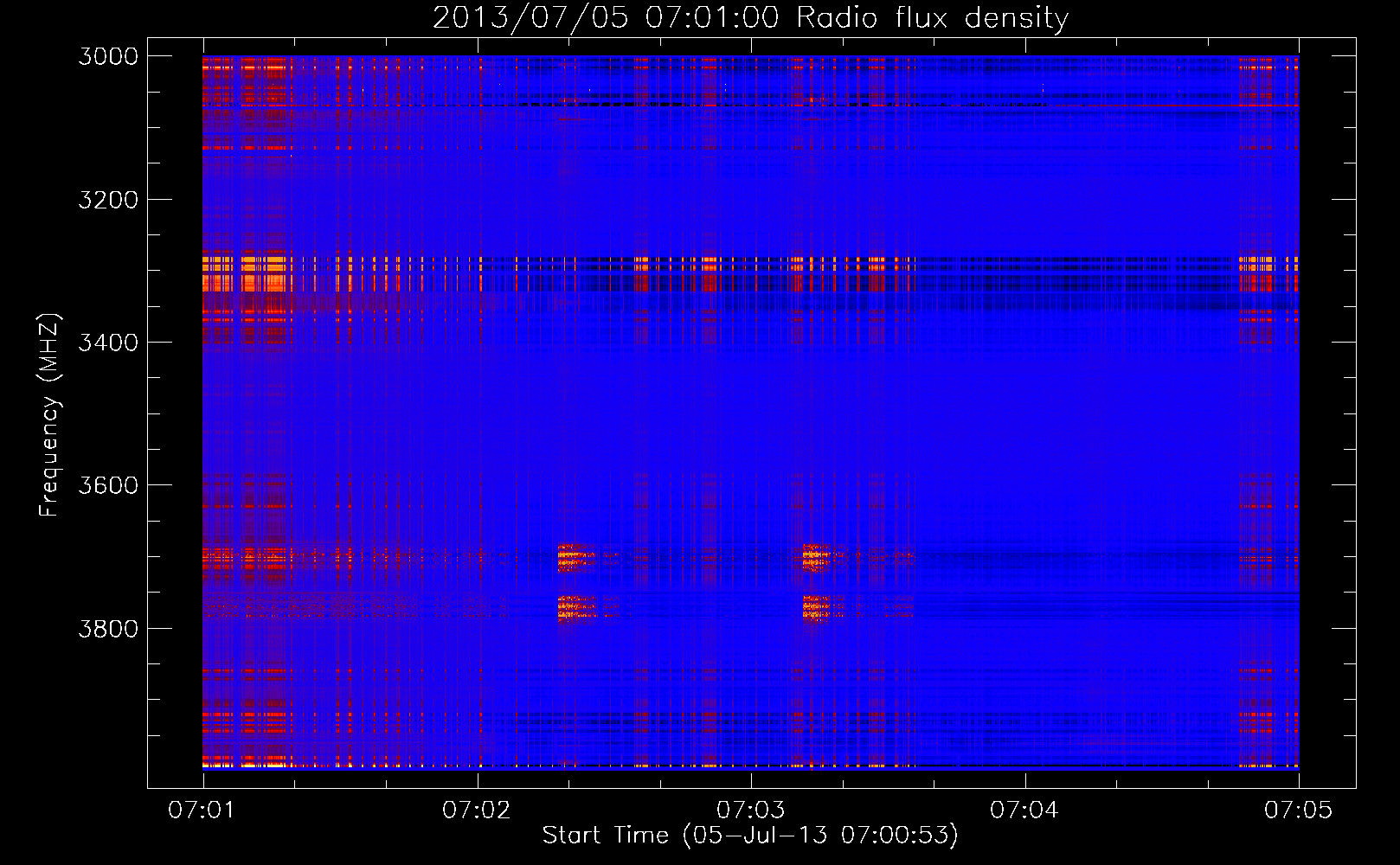Select the 3200 frequency tick label
The width and height of the screenshot is (1400, 865).
click(x=108, y=200)
